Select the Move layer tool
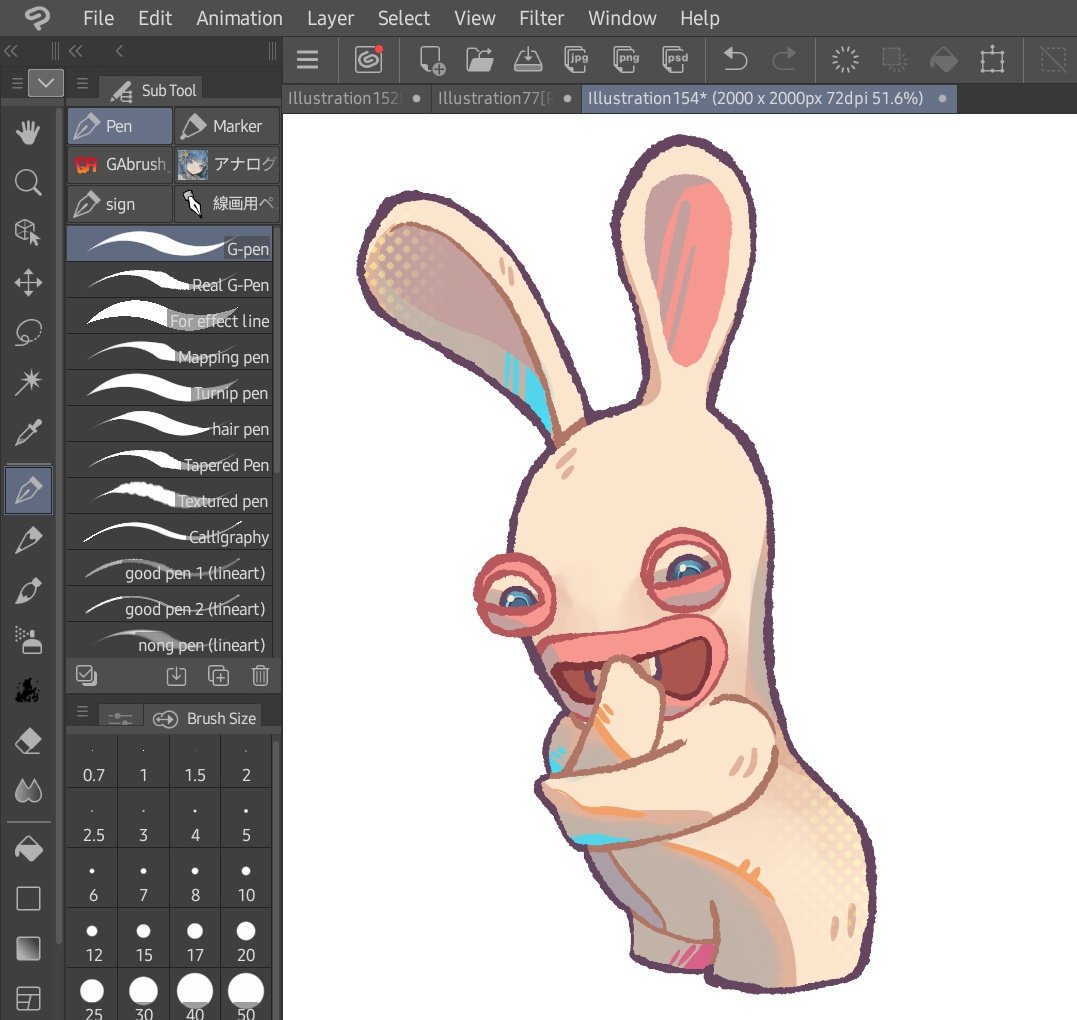 click(x=28, y=282)
